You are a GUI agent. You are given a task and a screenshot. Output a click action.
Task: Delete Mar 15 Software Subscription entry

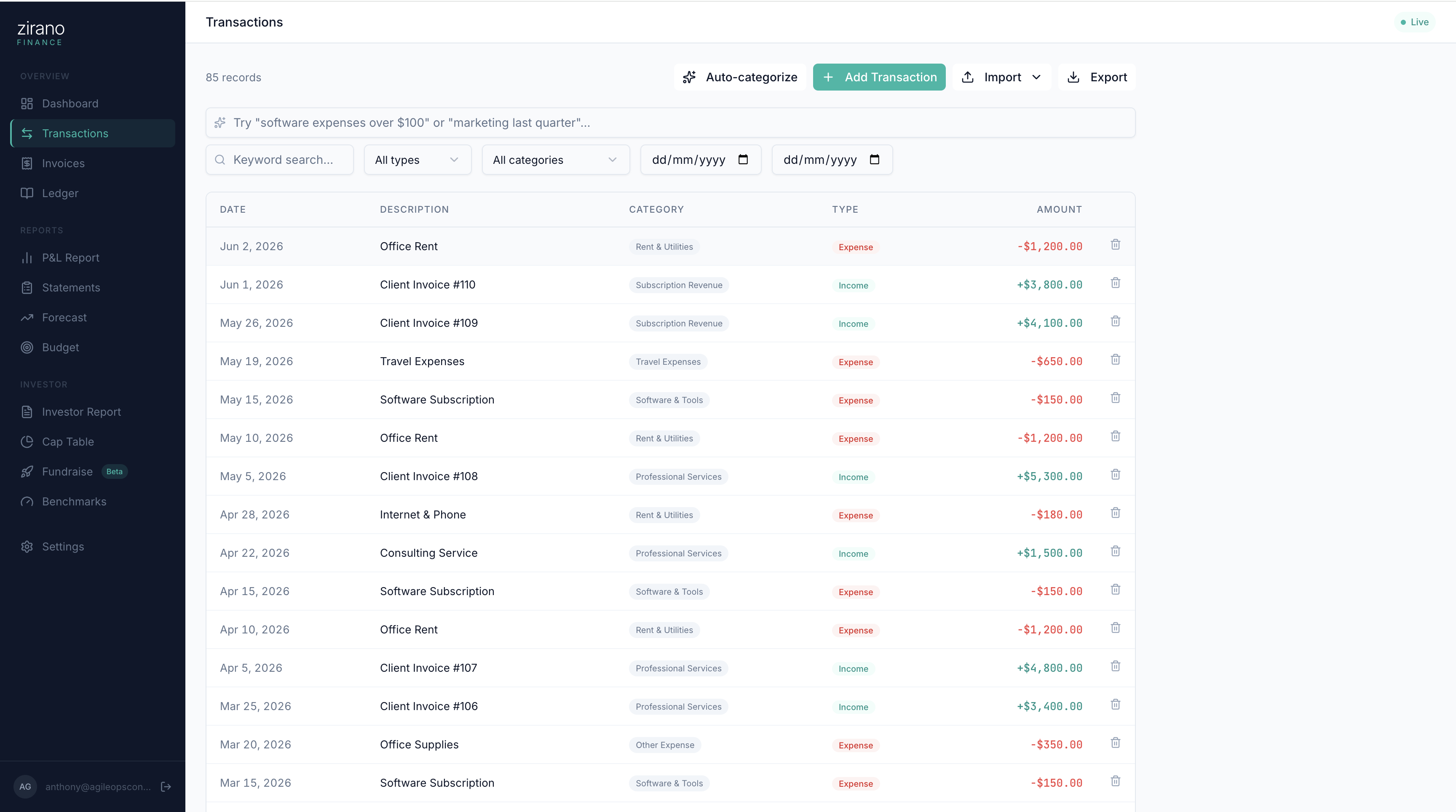[1115, 782]
